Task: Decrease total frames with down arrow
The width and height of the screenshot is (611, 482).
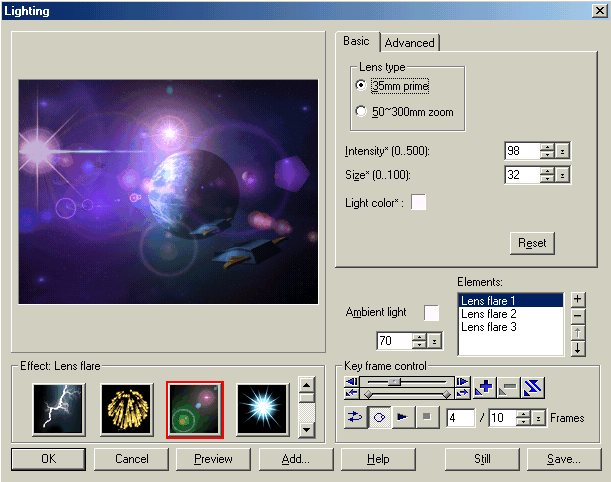Action: [523, 422]
